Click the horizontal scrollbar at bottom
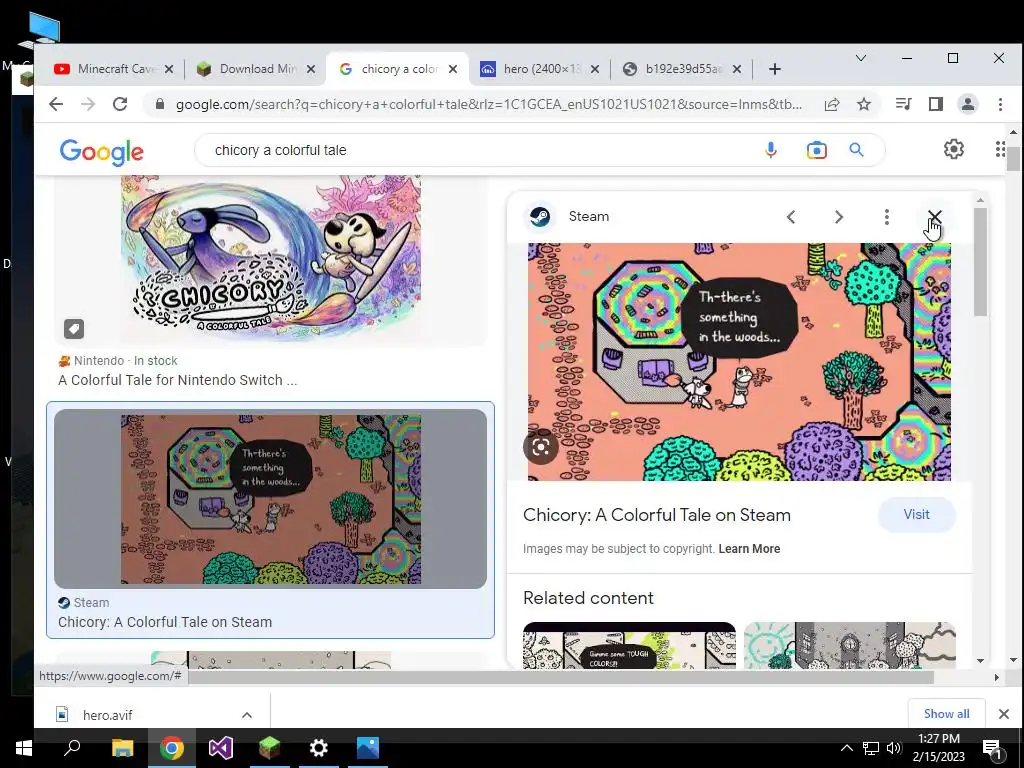 pos(562,677)
